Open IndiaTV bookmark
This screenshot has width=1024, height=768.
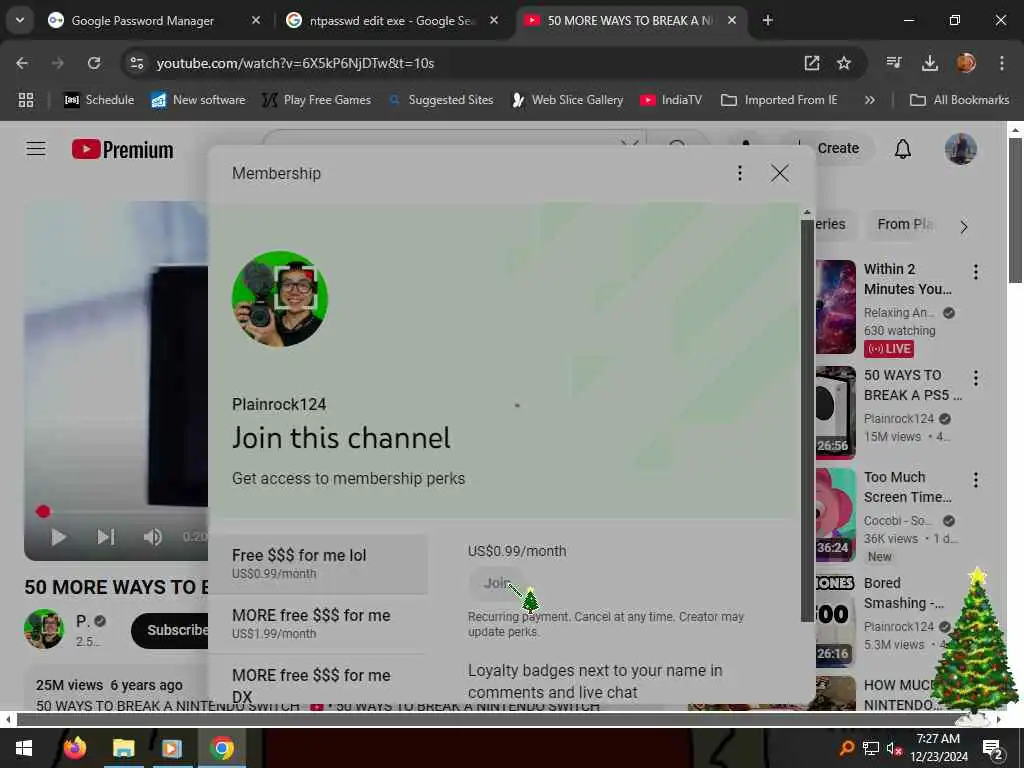[x=671, y=100]
